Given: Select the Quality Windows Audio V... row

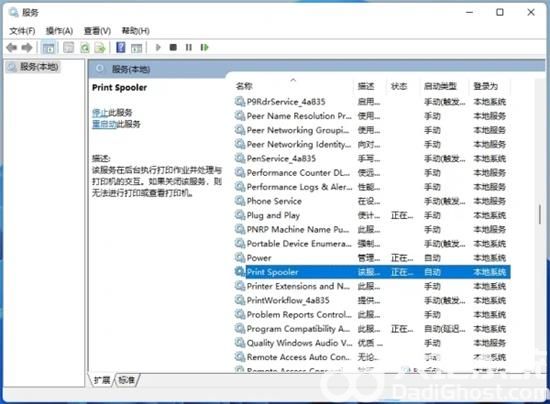Looking at the screenshot, I should (x=372, y=343).
